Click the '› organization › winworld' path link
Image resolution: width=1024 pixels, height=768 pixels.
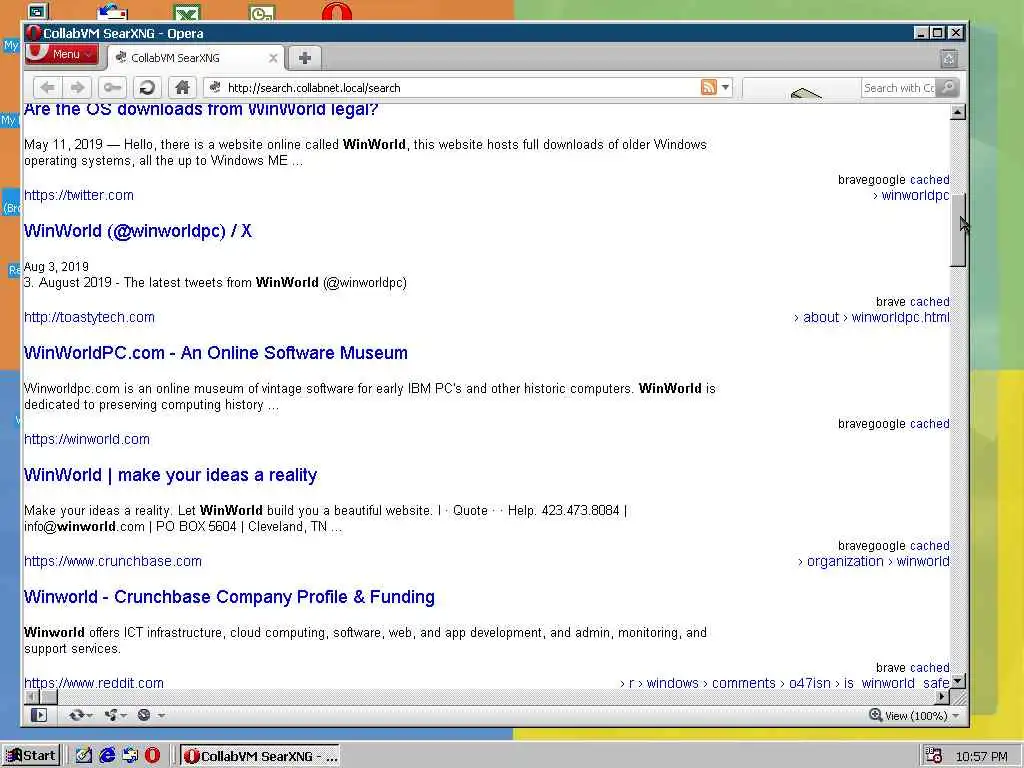[x=874, y=562]
